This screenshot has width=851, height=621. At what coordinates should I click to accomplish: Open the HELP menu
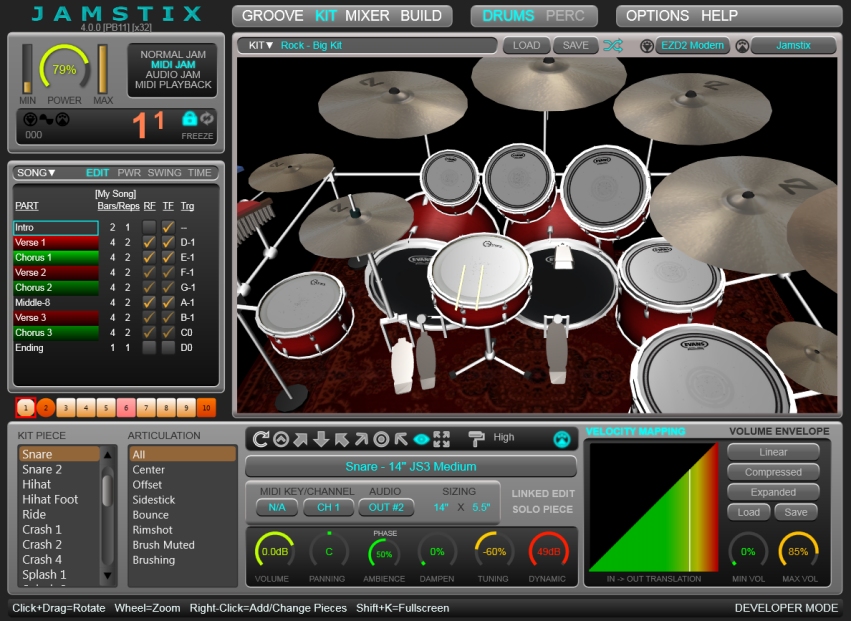(x=719, y=16)
